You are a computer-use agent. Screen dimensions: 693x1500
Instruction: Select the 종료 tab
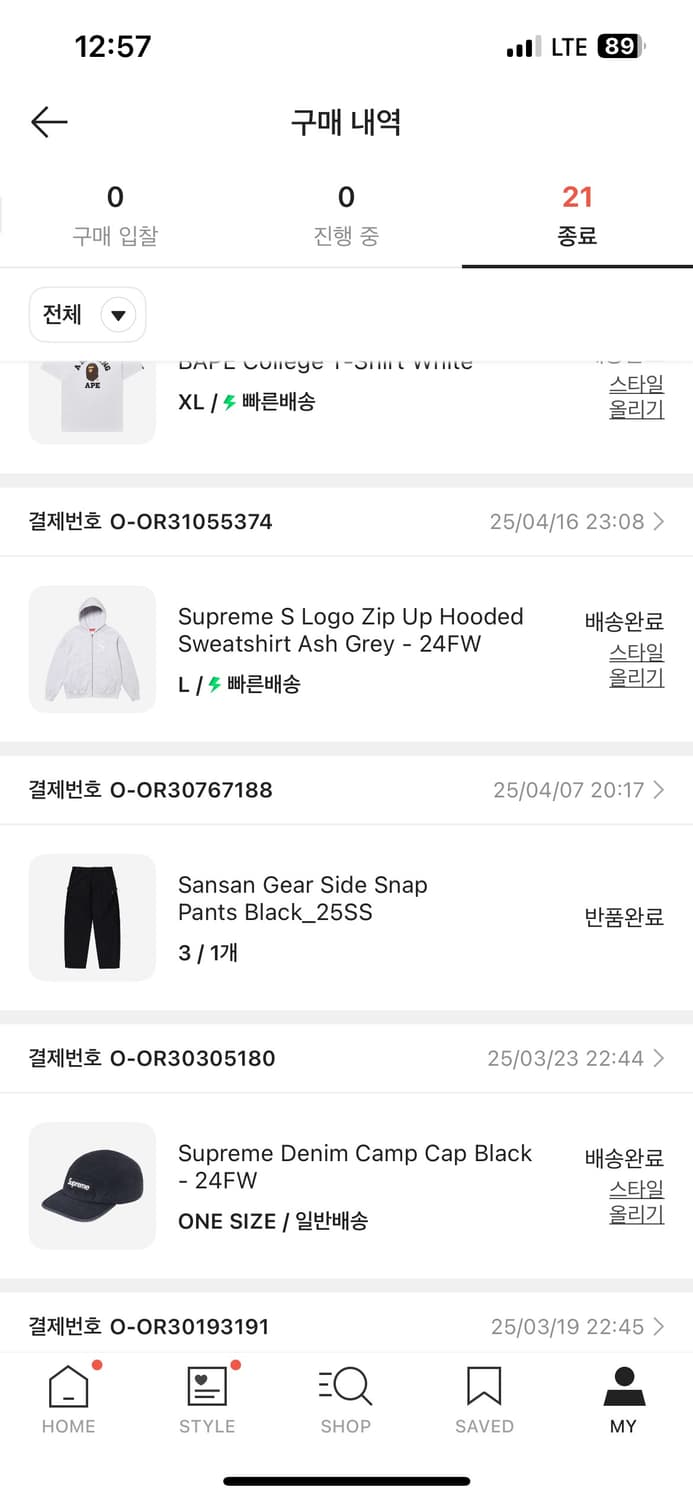(577, 216)
